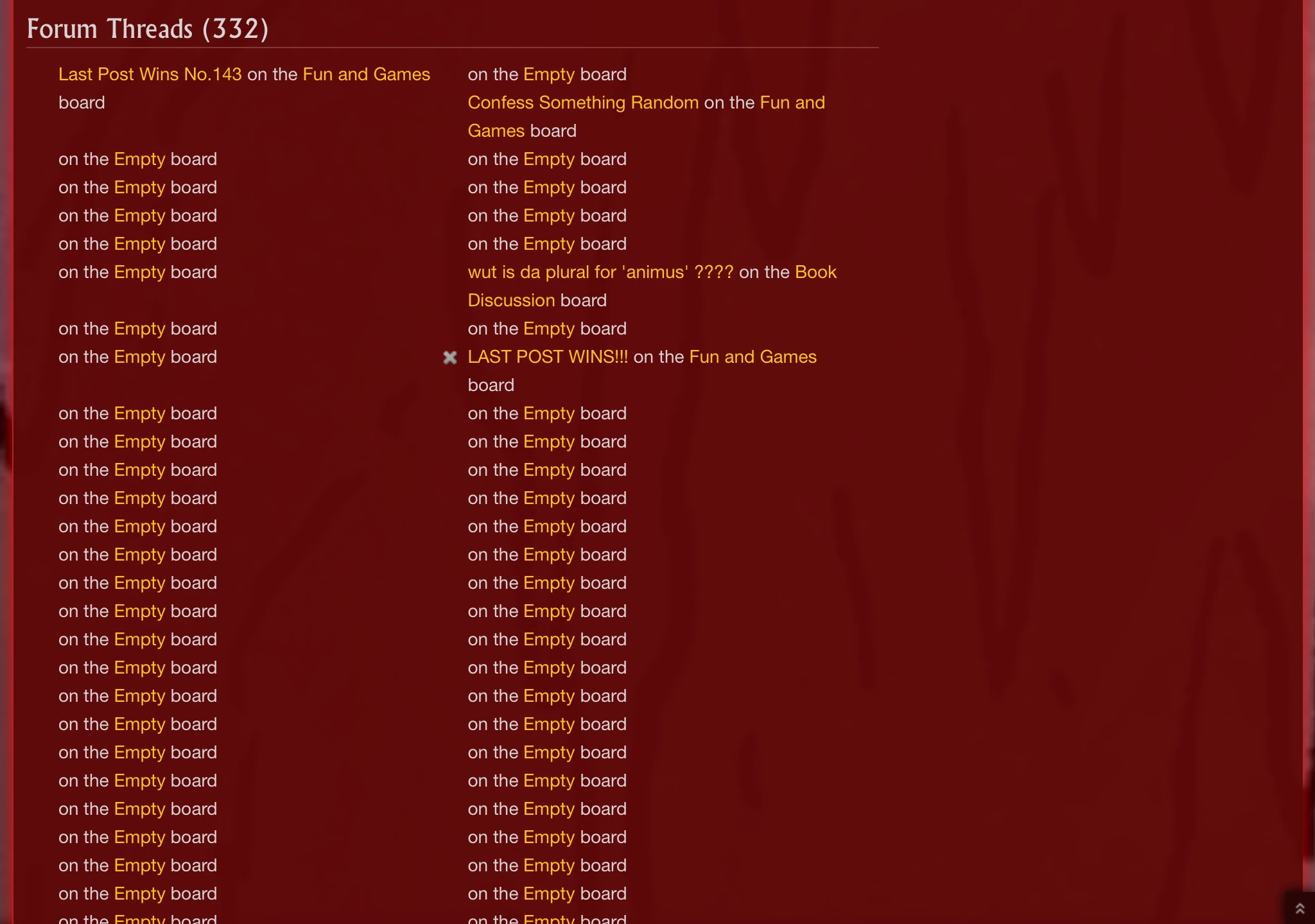The width and height of the screenshot is (1315, 924).
Task: Click Empty link between animus thread and LAST POST WINS!!!
Action: 549,329
